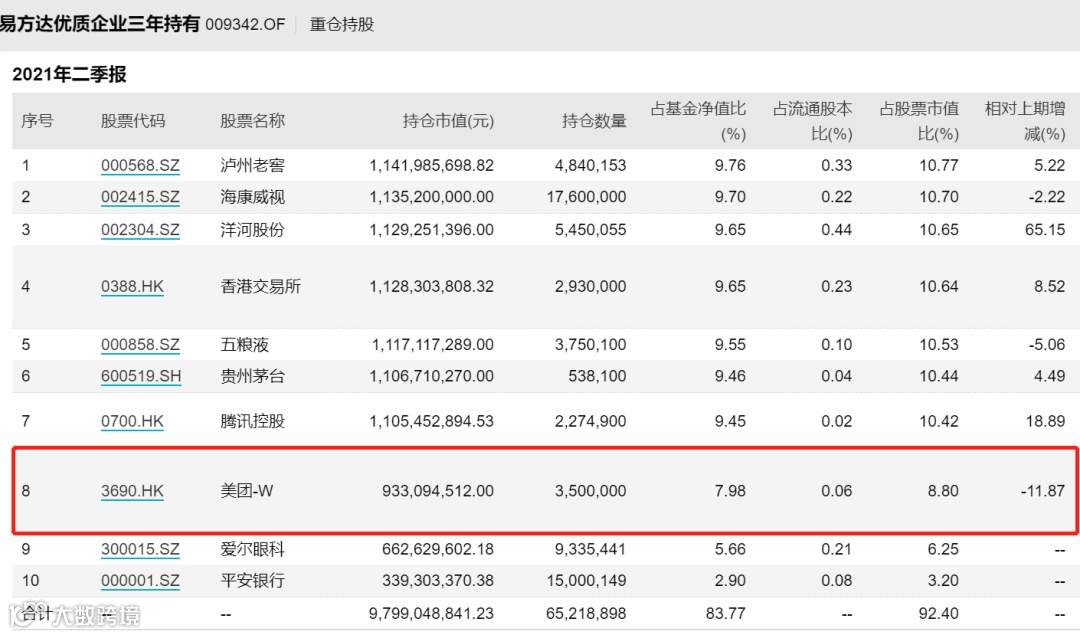Open stock code link 0700.HK
Image resolution: width=1080 pixels, height=635 pixels.
132,421
